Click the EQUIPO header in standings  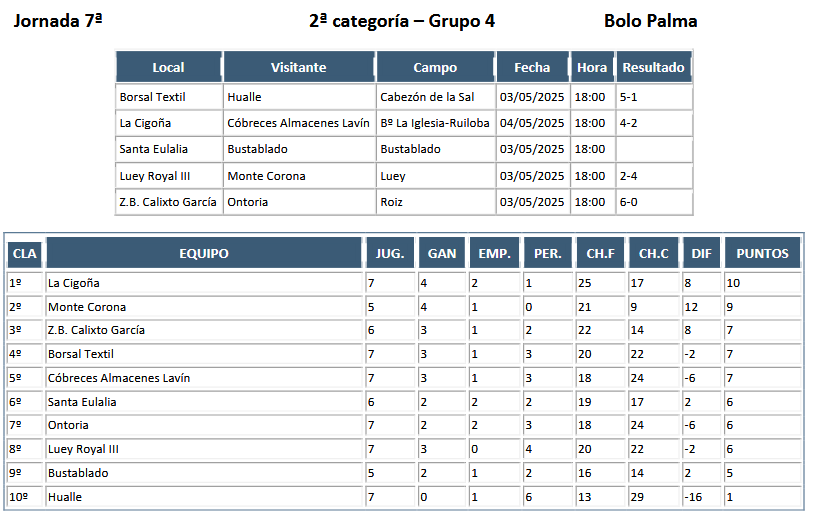[204, 253]
